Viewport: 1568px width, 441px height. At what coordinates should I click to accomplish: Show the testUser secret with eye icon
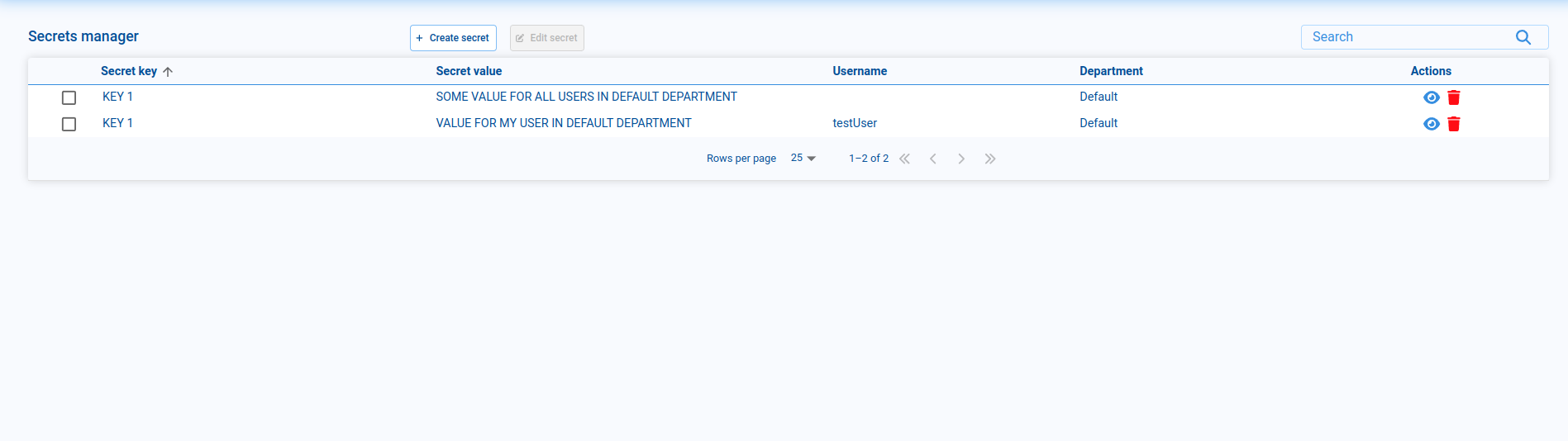point(1431,124)
